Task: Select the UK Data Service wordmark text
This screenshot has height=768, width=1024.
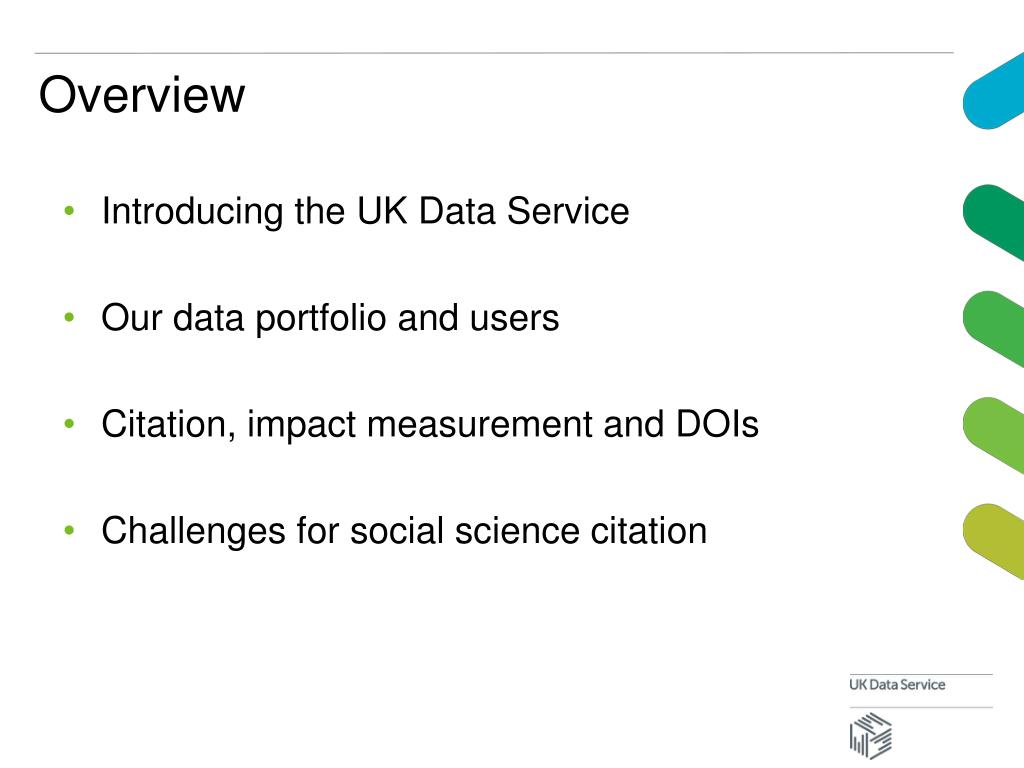Action: [897, 684]
